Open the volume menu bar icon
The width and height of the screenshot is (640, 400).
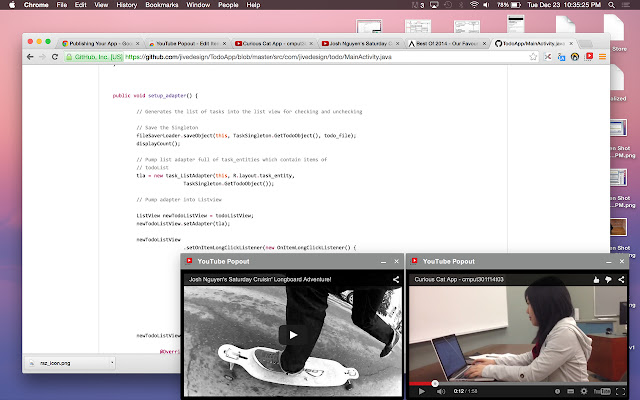[x=487, y=5]
